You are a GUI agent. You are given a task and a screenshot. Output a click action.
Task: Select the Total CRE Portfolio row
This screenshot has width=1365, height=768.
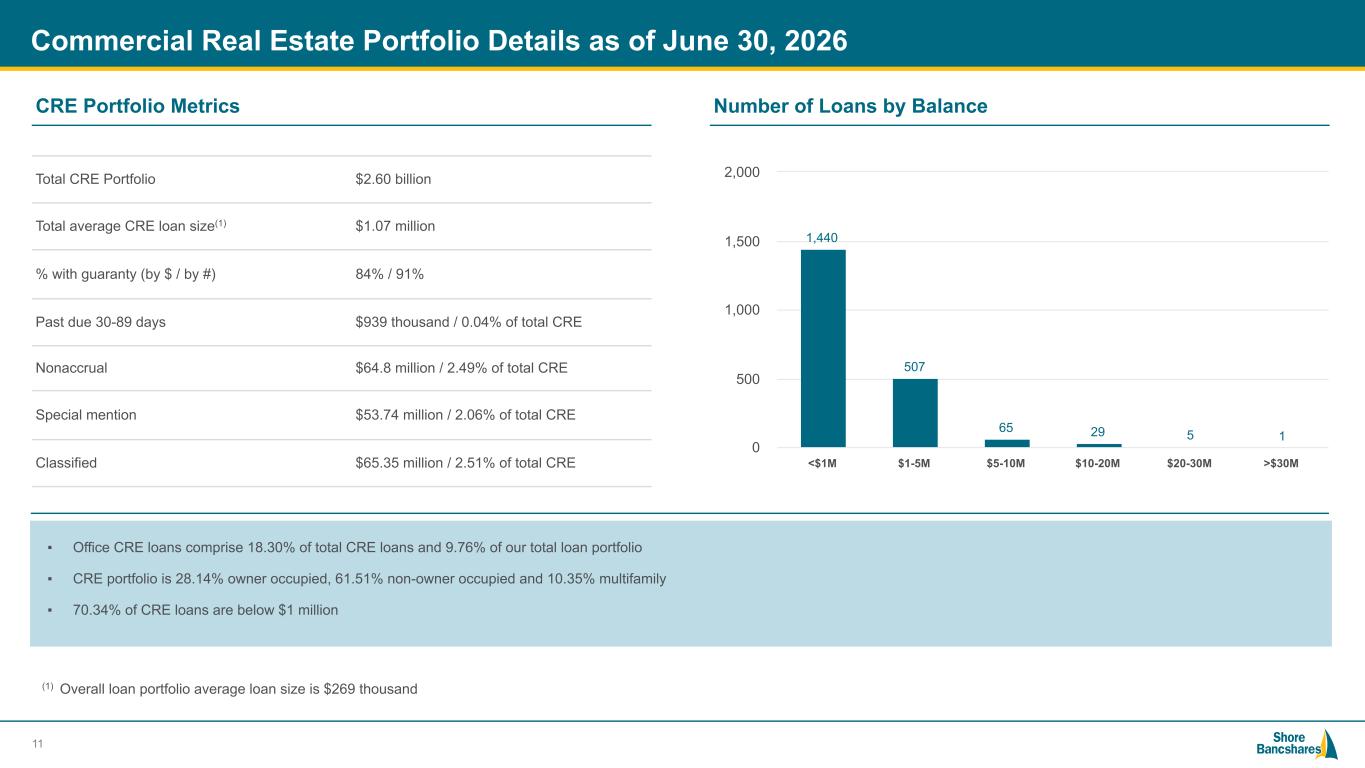(x=342, y=180)
